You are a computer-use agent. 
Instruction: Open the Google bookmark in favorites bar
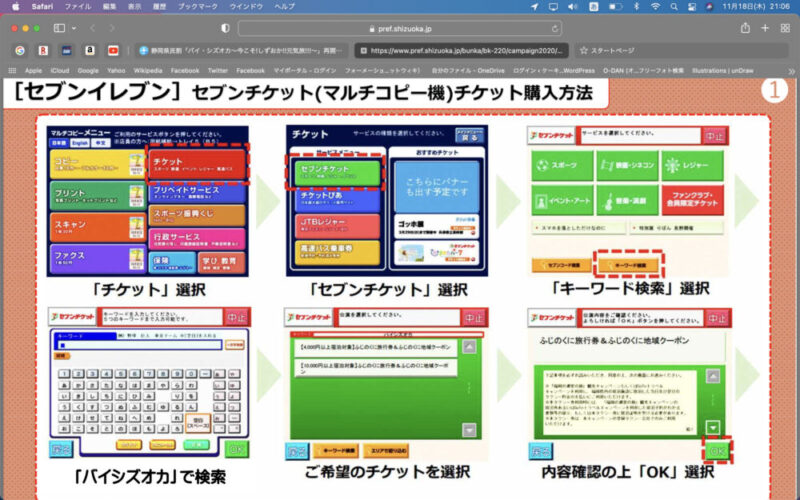pyautogui.click(x=88, y=70)
